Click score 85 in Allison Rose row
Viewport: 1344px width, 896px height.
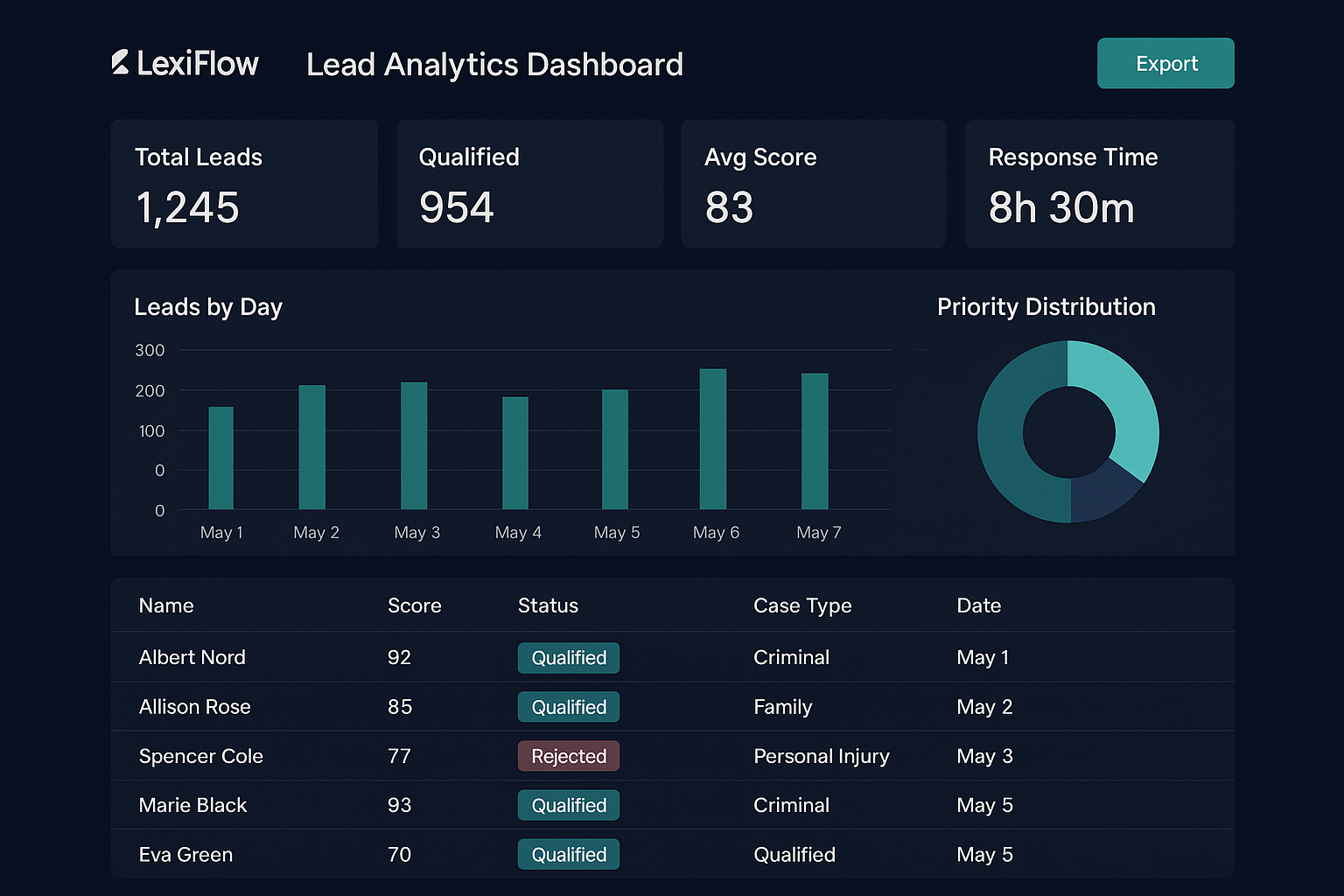click(x=400, y=706)
